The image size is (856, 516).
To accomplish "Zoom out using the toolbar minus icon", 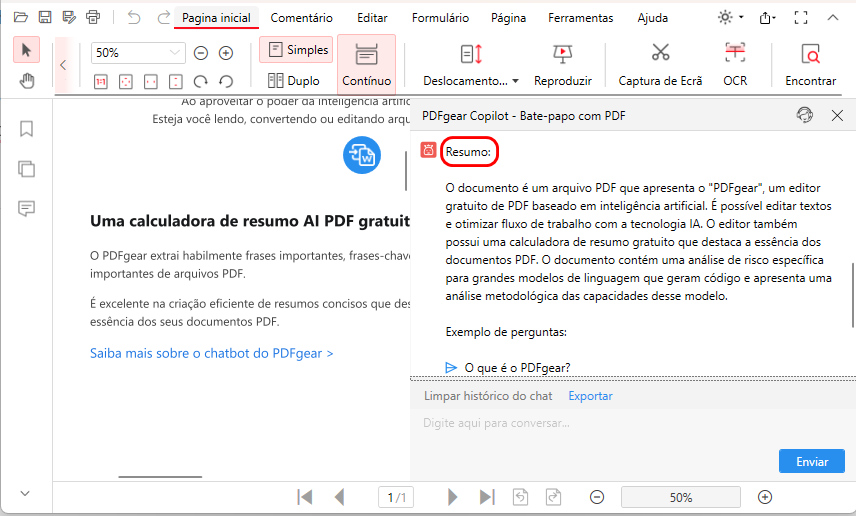I will [201, 53].
